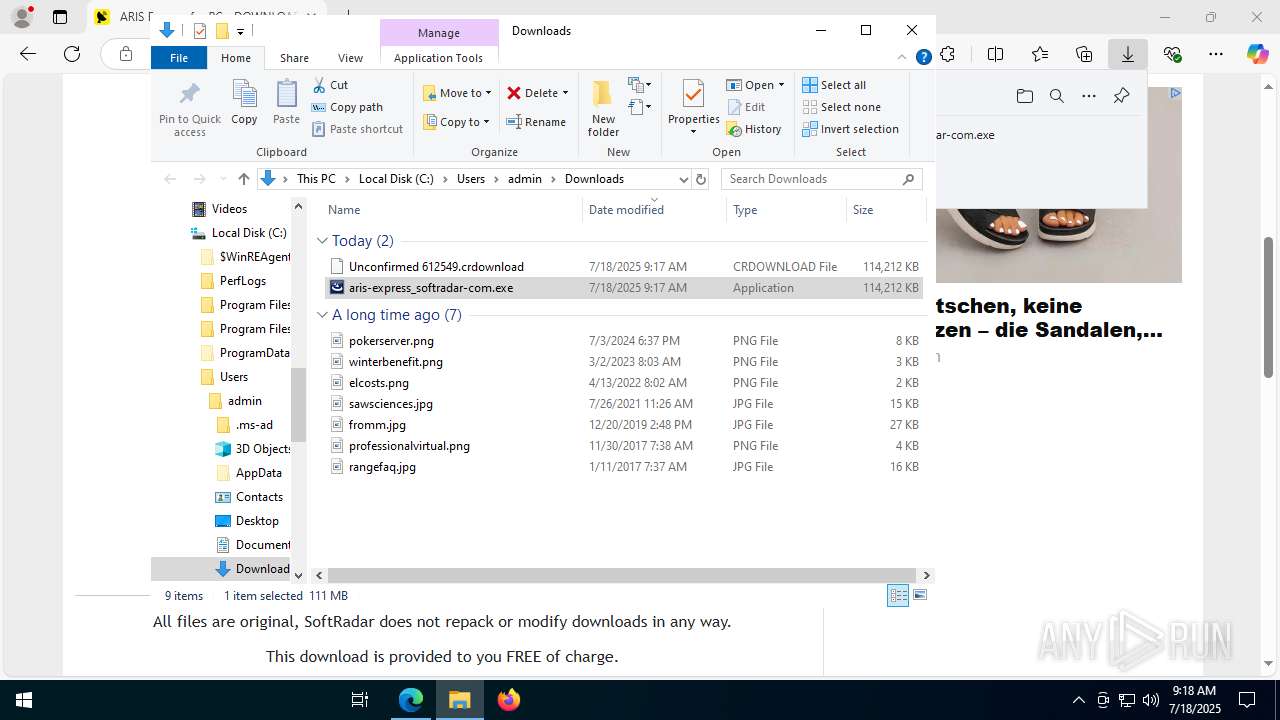Image resolution: width=1280 pixels, height=720 pixels.
Task: Open the File menu
Action: click(179, 58)
